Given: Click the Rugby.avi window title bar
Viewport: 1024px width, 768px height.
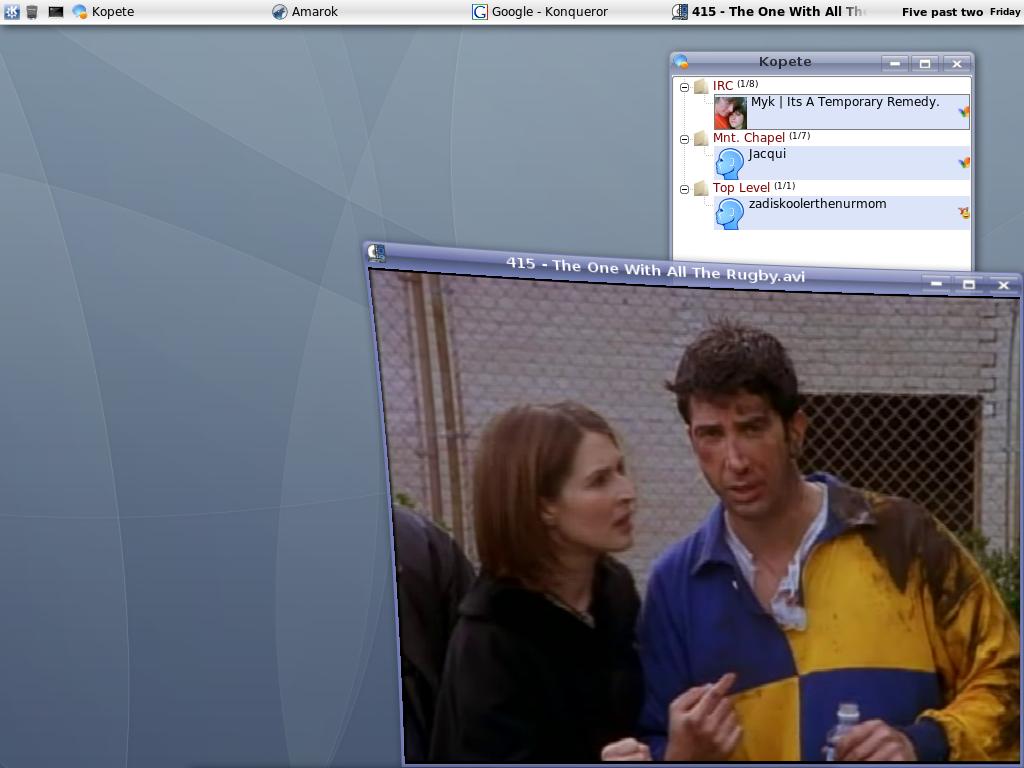Looking at the screenshot, I should tap(655, 269).
